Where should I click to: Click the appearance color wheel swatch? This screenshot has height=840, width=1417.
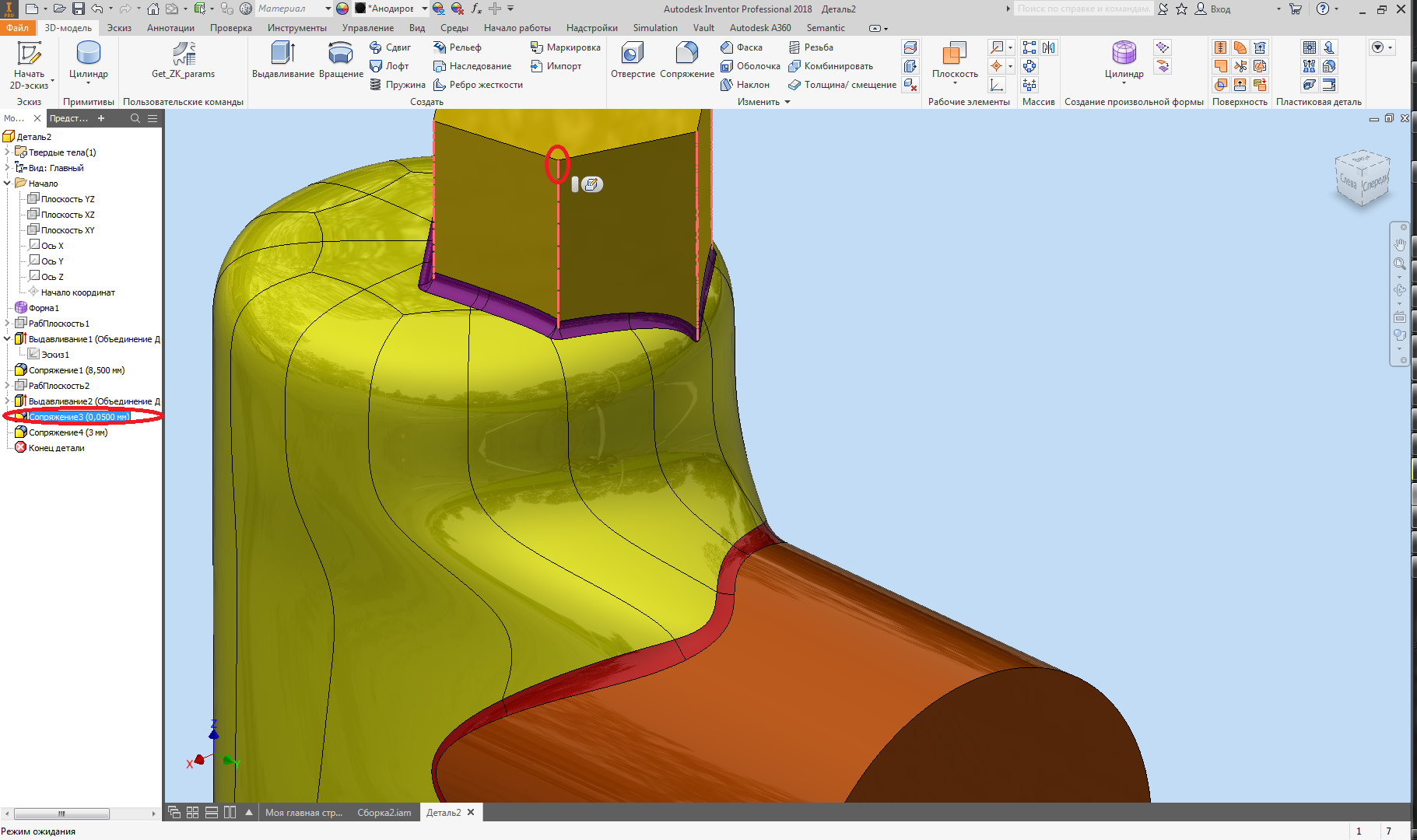click(342, 9)
